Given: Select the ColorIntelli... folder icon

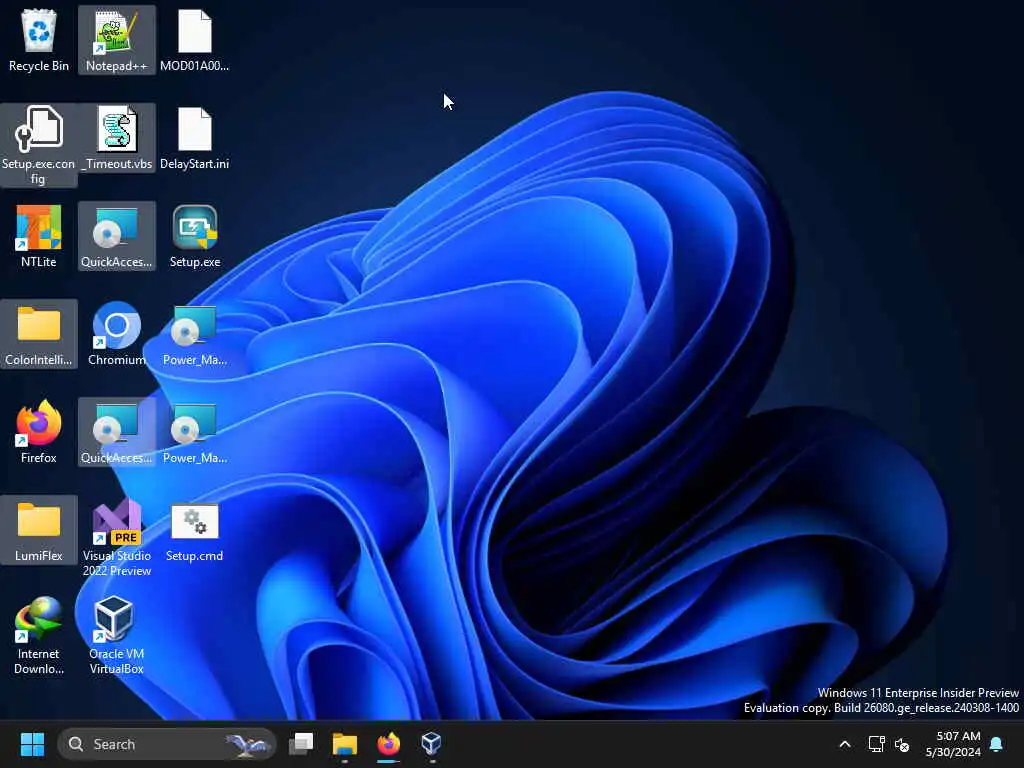Looking at the screenshot, I should 39,334.
